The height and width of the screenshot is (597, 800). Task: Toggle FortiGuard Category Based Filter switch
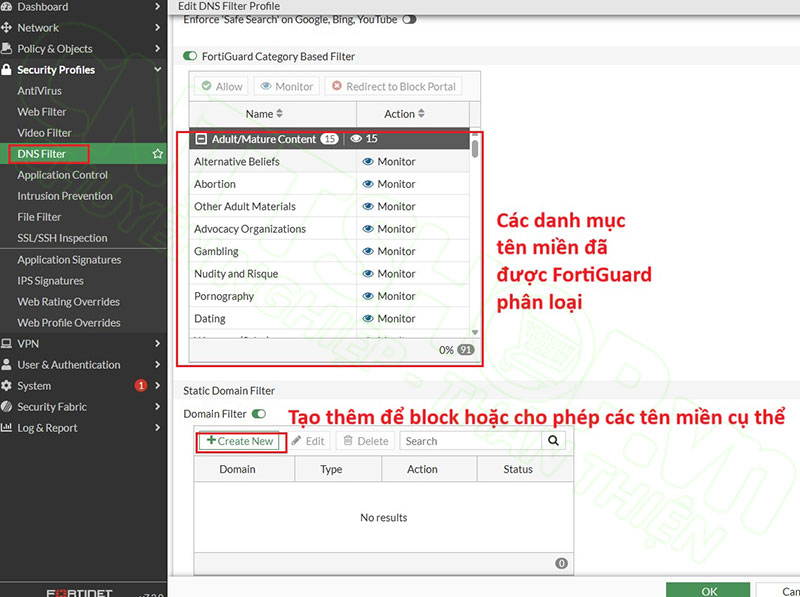(x=190, y=56)
